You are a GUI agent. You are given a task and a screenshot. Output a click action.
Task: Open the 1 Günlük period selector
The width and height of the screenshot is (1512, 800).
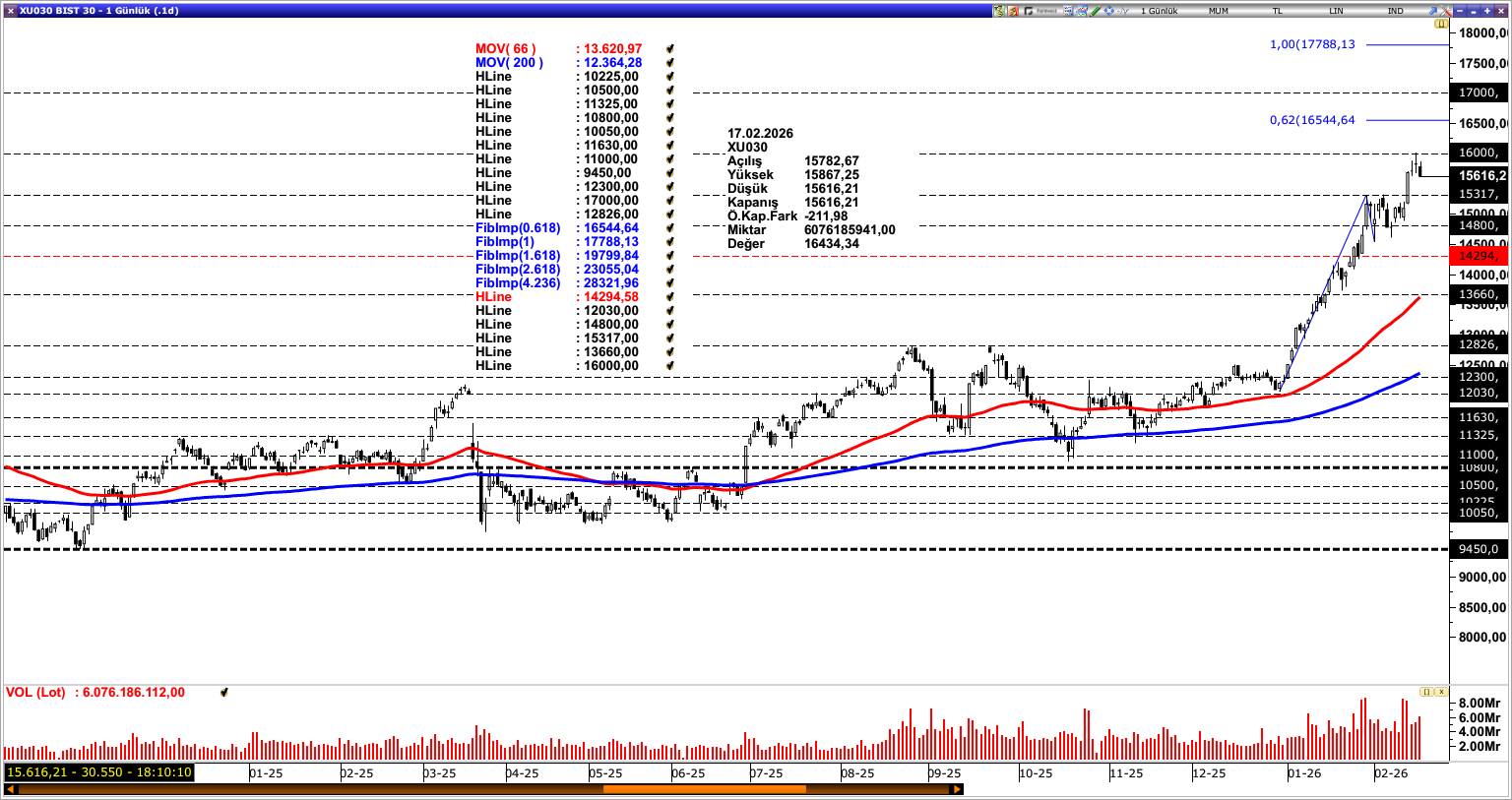tap(1160, 11)
